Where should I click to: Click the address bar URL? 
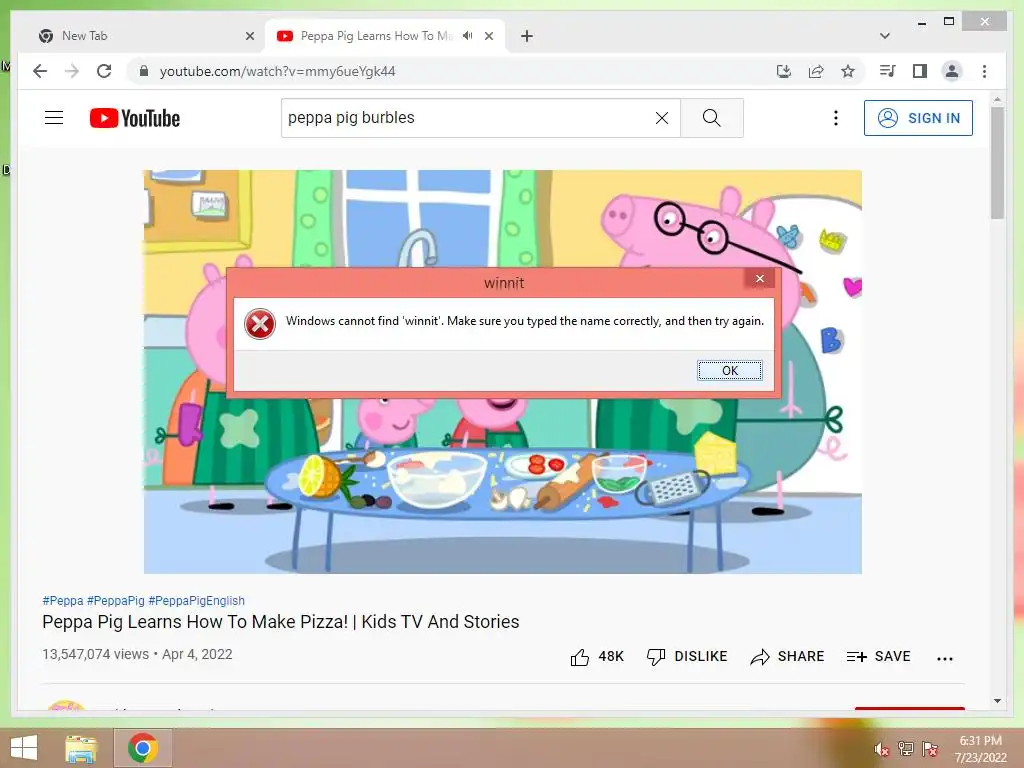[x=278, y=71]
